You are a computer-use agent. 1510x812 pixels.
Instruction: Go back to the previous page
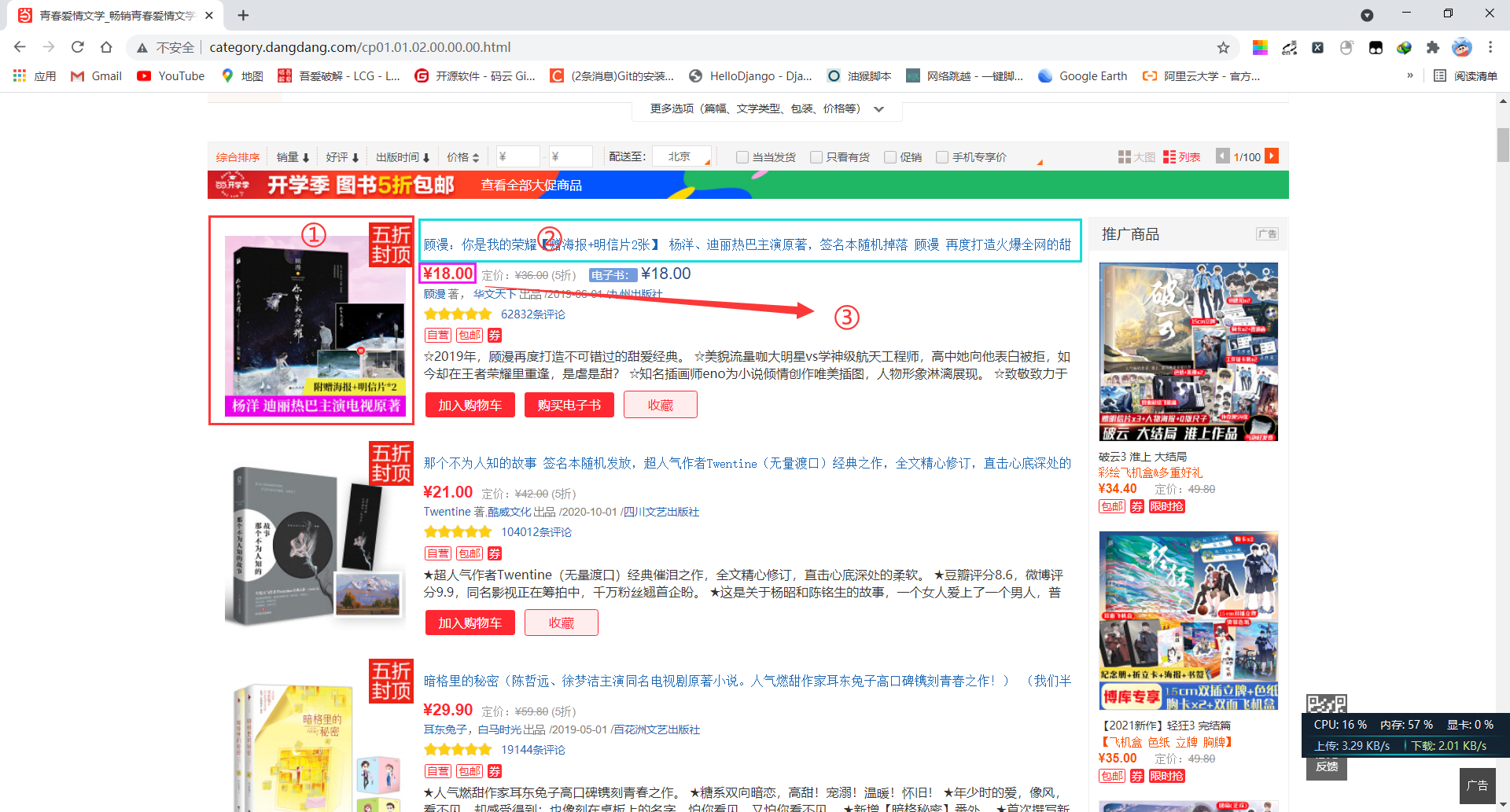[20, 47]
